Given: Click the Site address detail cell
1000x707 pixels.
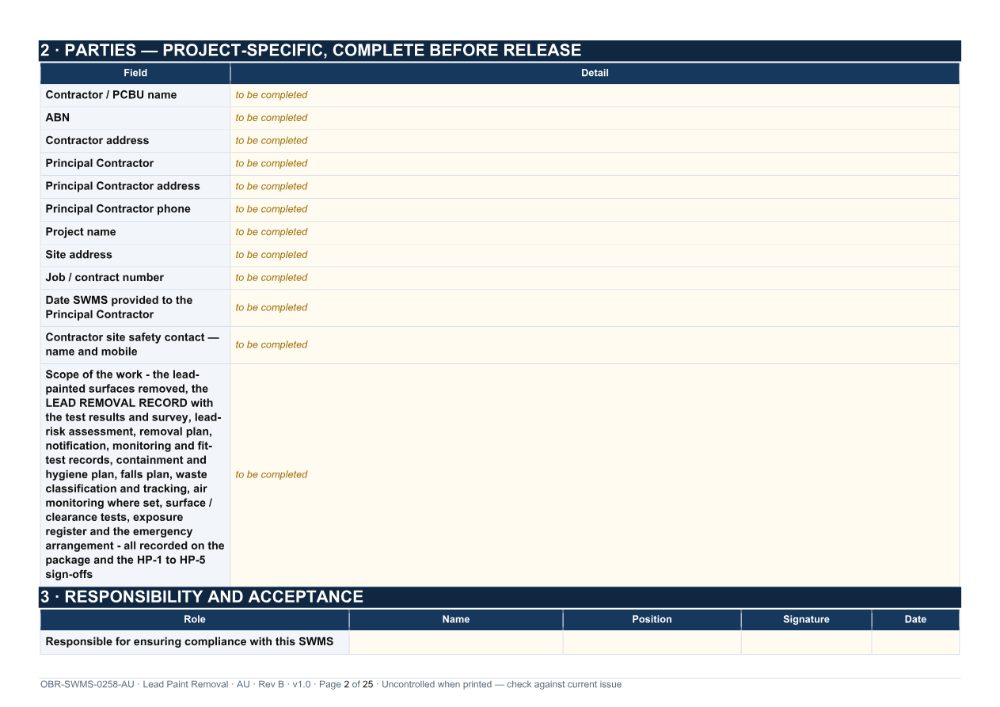Looking at the screenshot, I should (594, 255).
